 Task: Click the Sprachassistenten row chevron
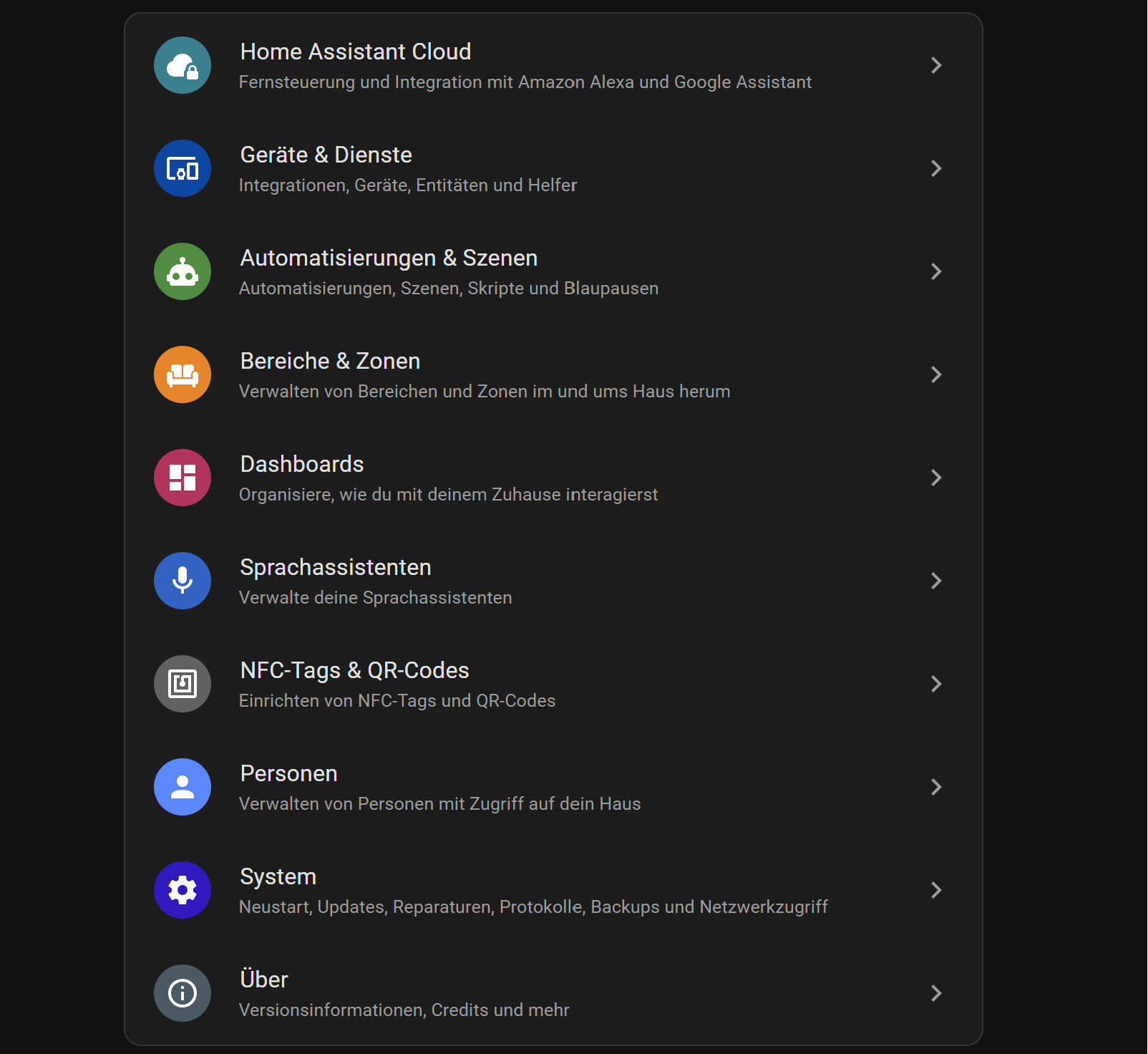(936, 581)
